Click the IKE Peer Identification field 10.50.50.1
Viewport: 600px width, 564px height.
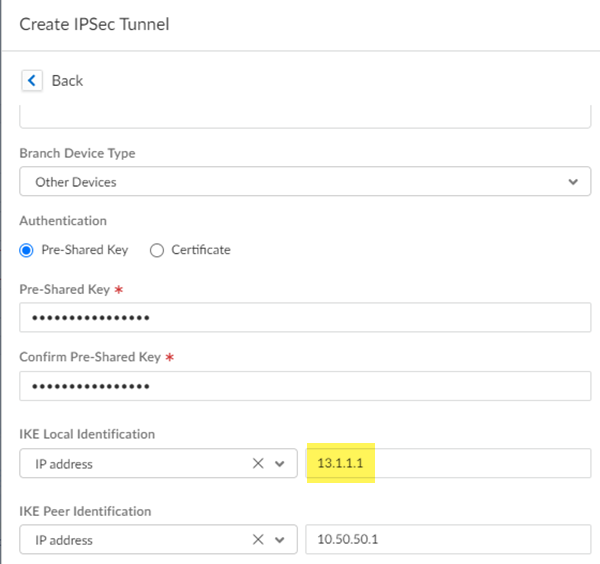point(447,540)
